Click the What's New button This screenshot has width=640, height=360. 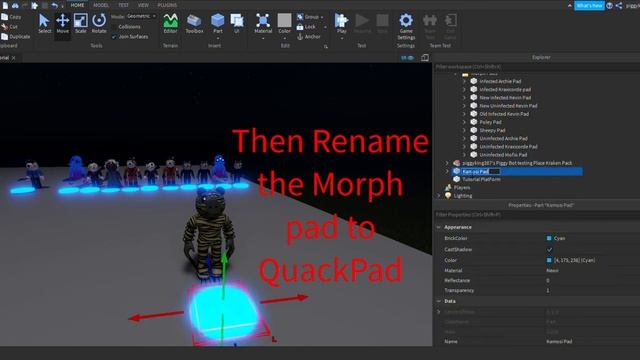pyautogui.click(x=589, y=5)
